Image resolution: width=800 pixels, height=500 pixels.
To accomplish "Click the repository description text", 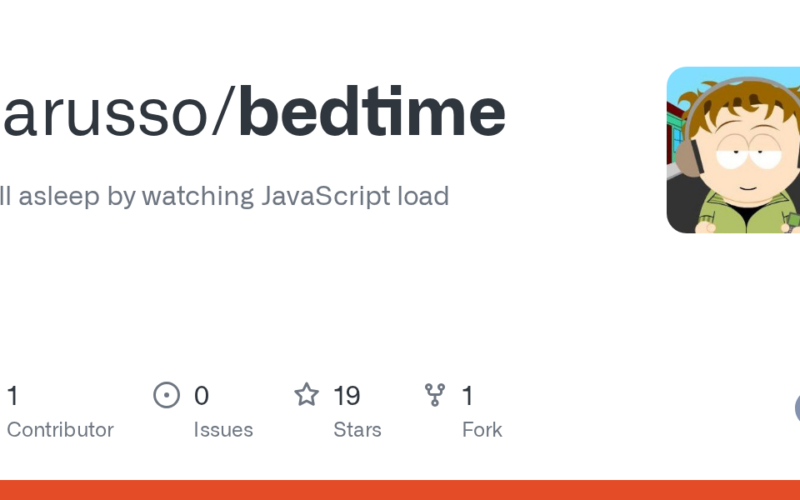I will pos(224,196).
